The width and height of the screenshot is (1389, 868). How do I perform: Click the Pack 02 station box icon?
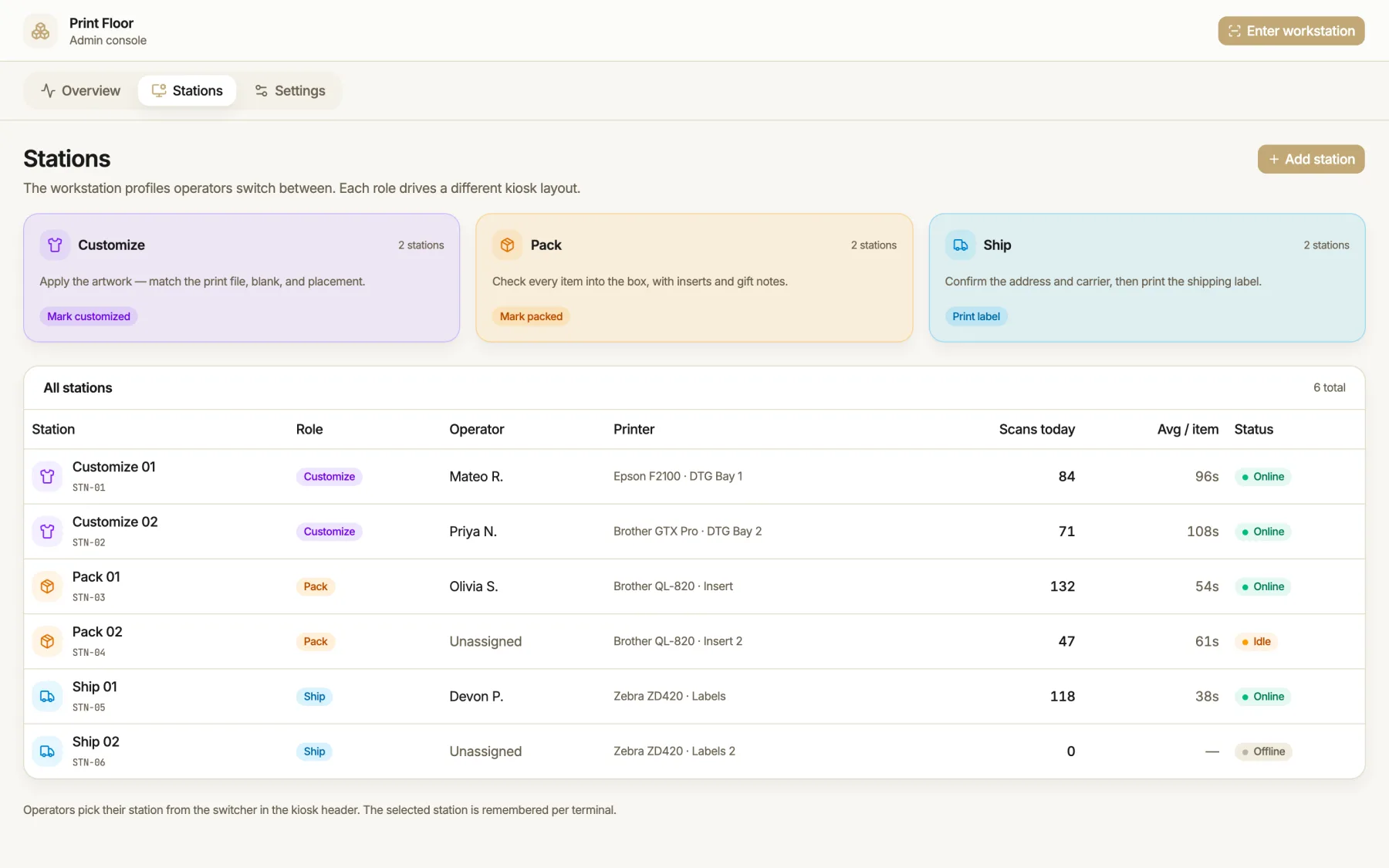[x=47, y=641]
